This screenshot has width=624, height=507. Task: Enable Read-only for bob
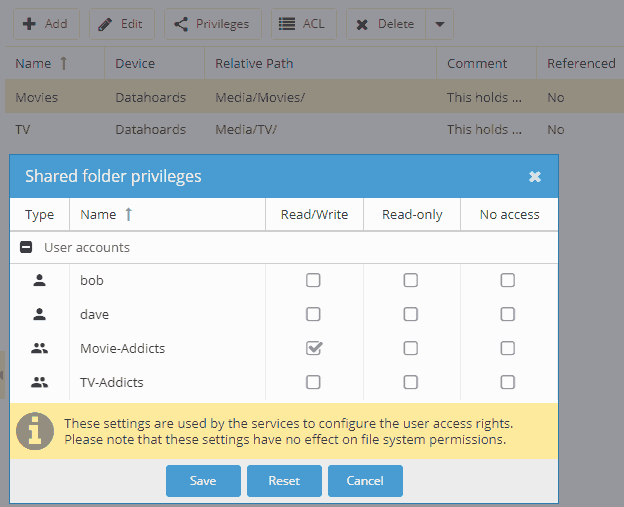[410, 281]
